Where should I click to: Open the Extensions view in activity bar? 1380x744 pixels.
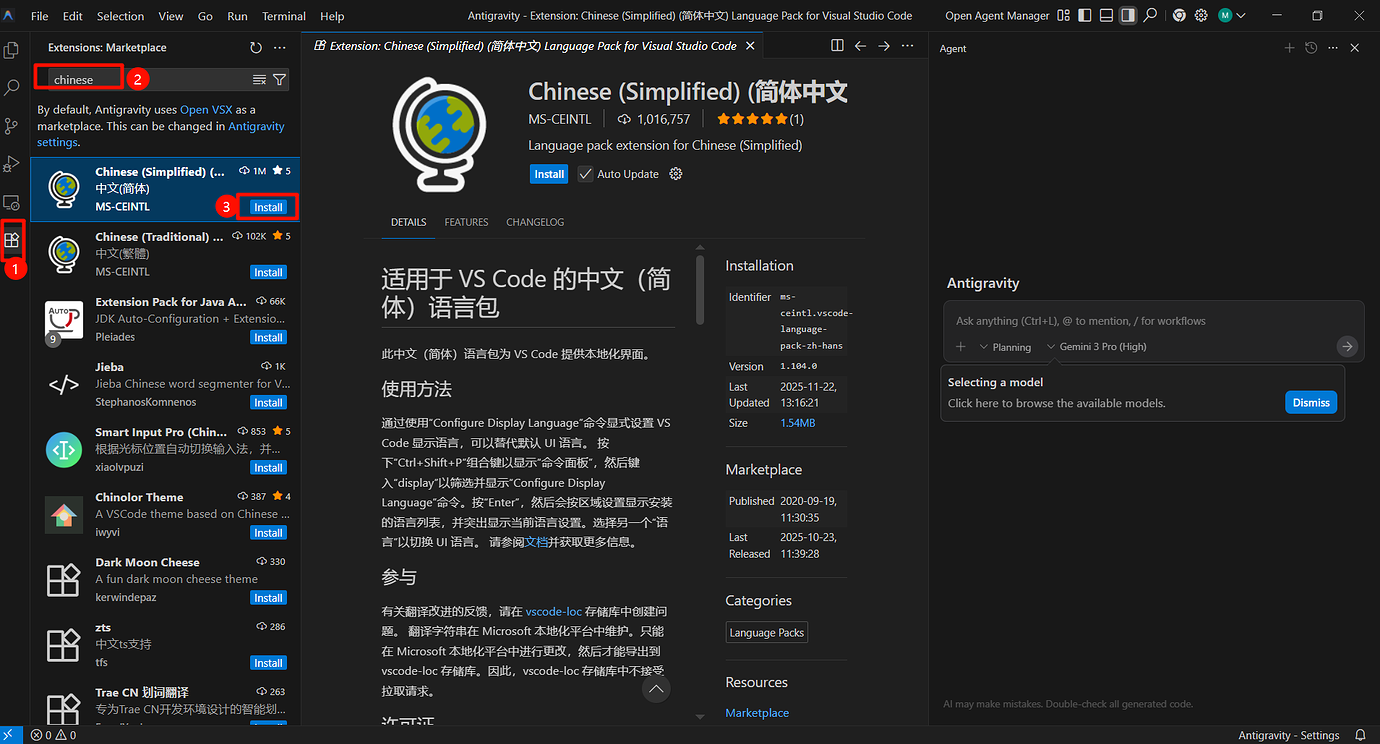(12, 240)
